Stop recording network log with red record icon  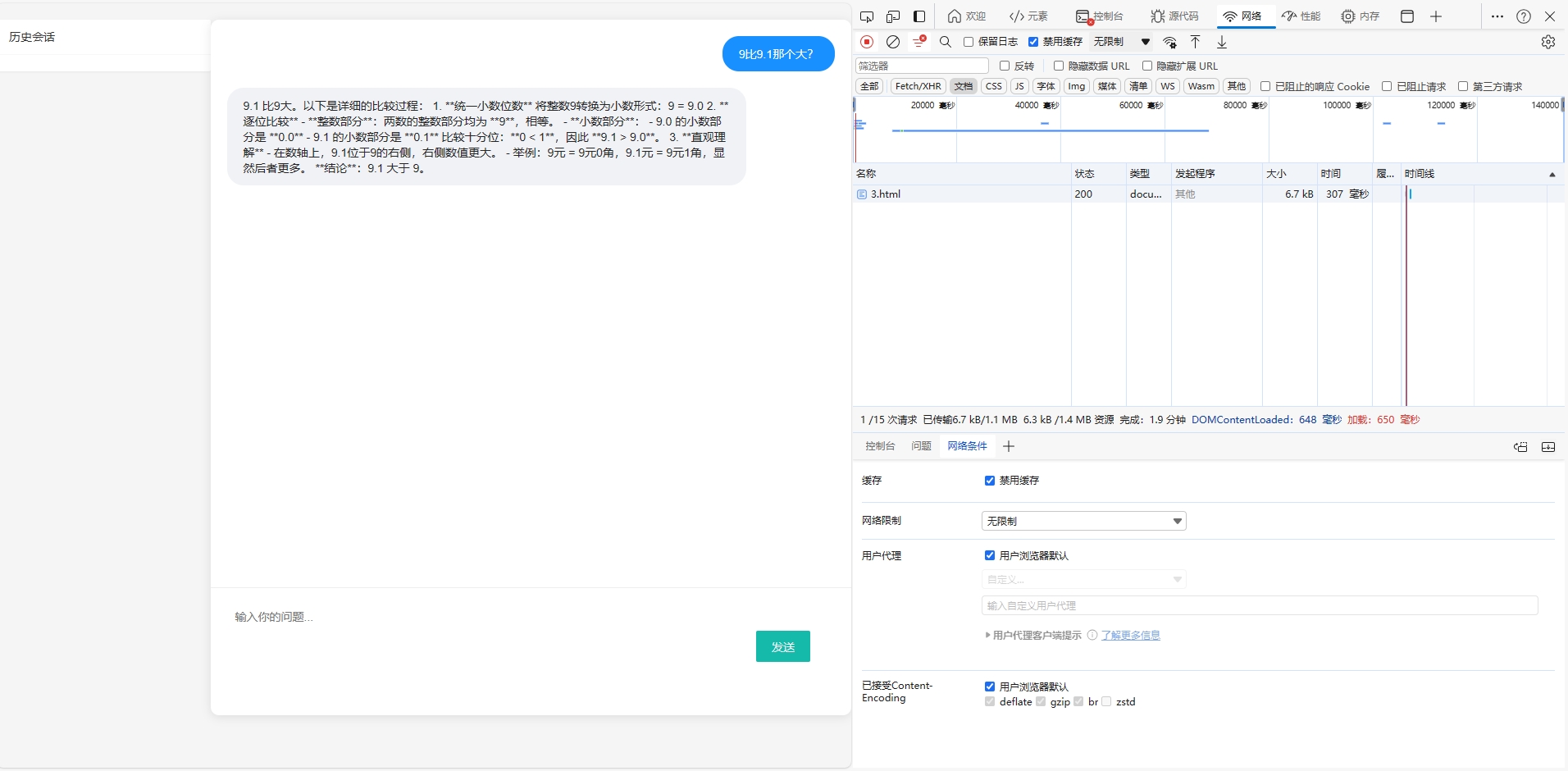[867, 42]
